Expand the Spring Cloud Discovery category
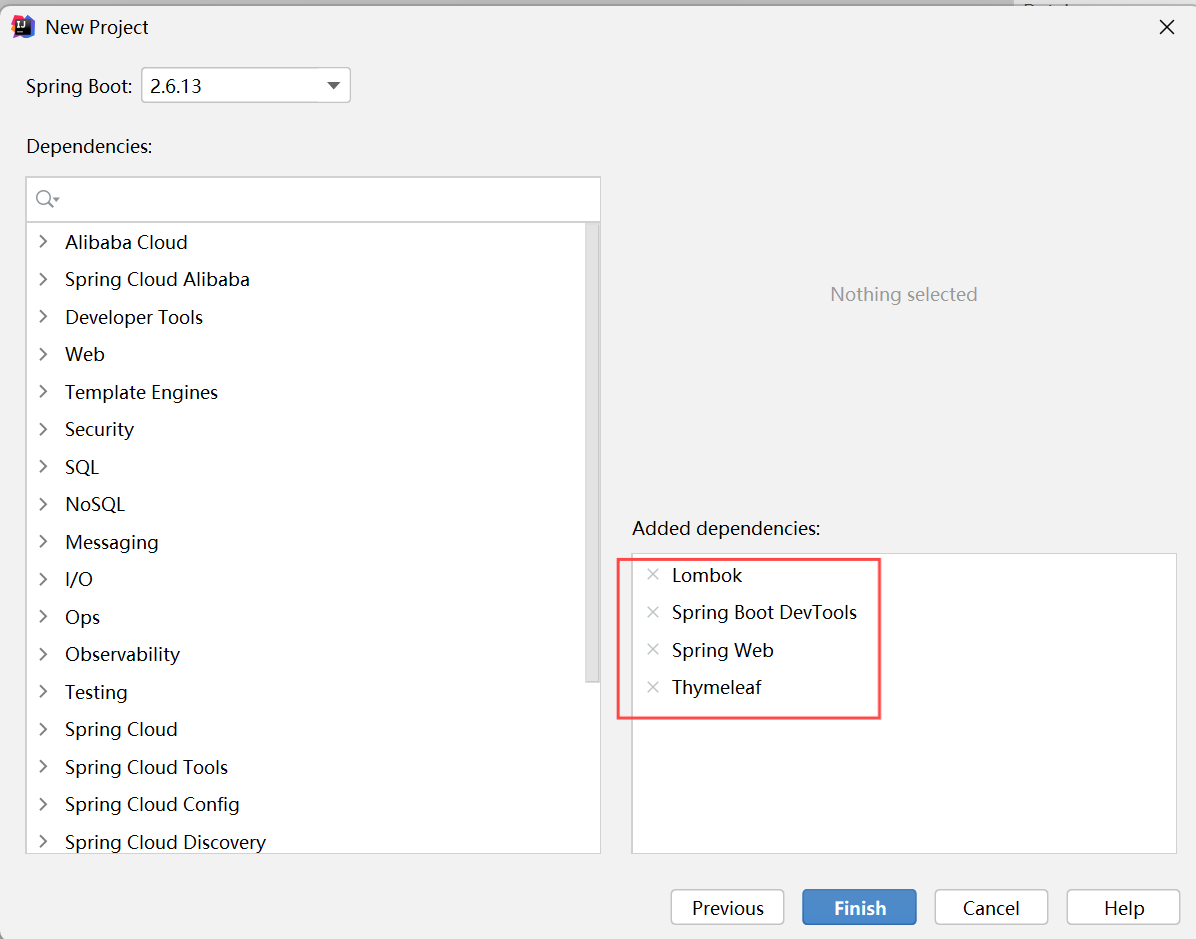This screenshot has height=939, width=1196. (43, 841)
